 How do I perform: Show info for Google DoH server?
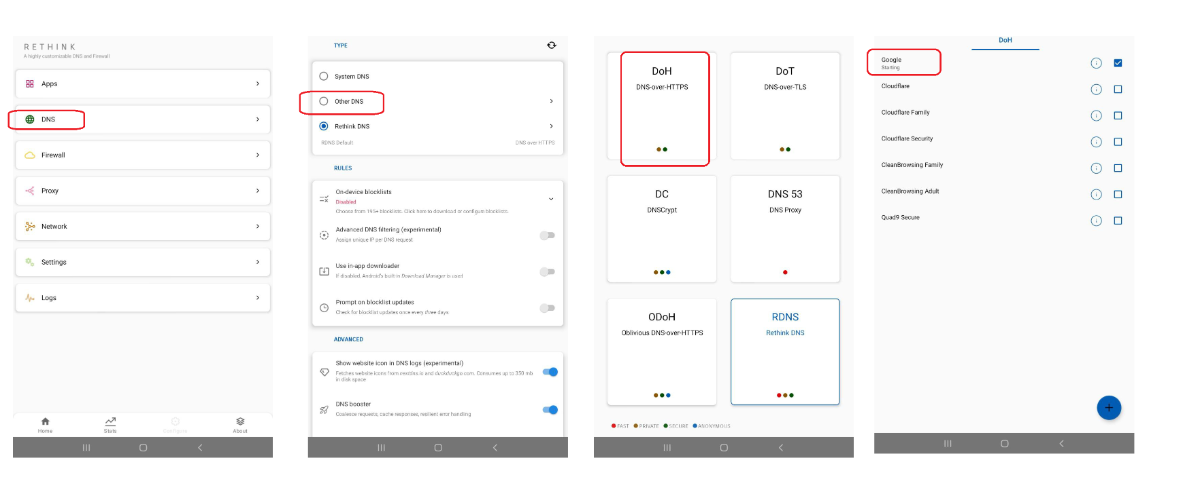click(1096, 63)
